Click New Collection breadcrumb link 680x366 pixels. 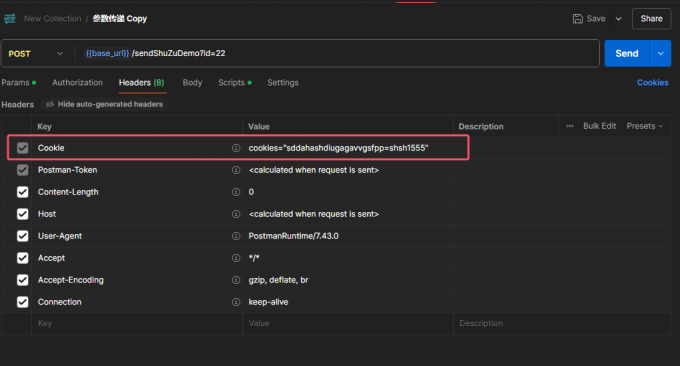point(52,19)
